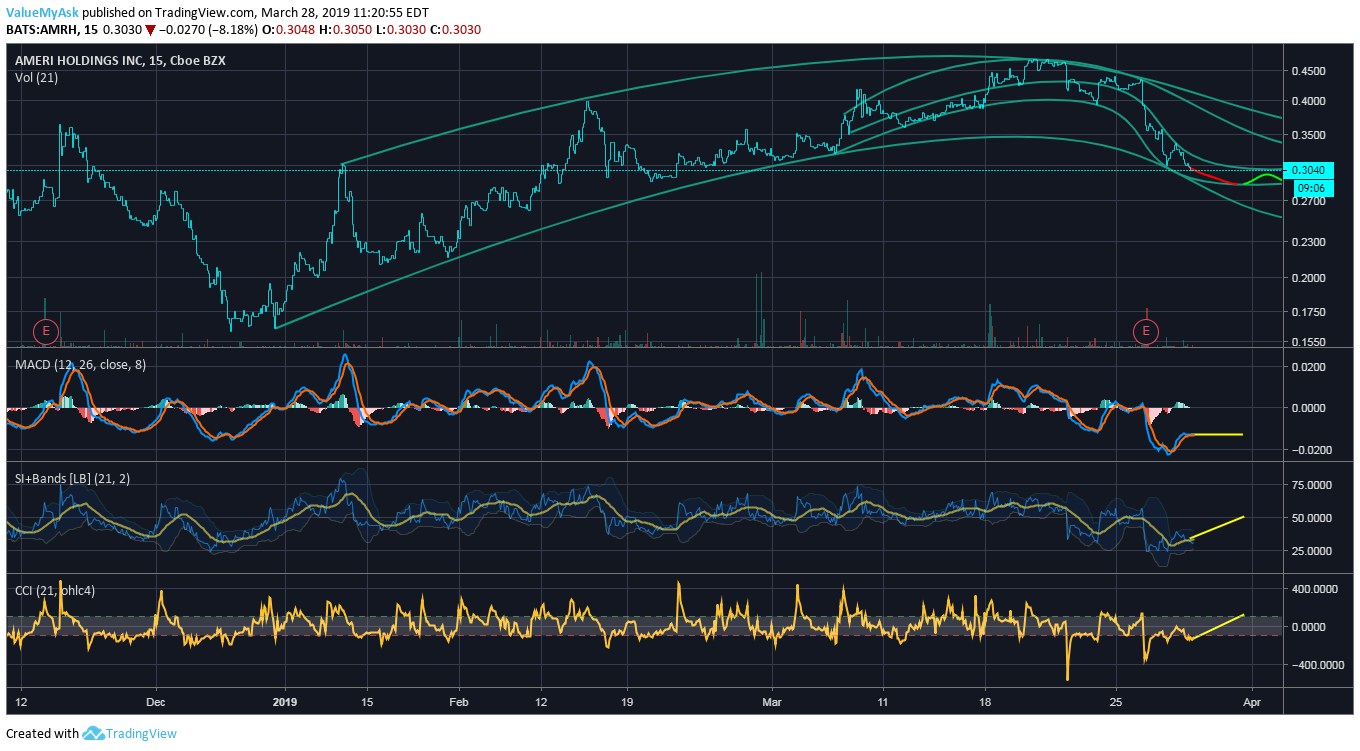Click the current price label 0.3040
Screen dimensions: 1360x751
tap(1308, 170)
